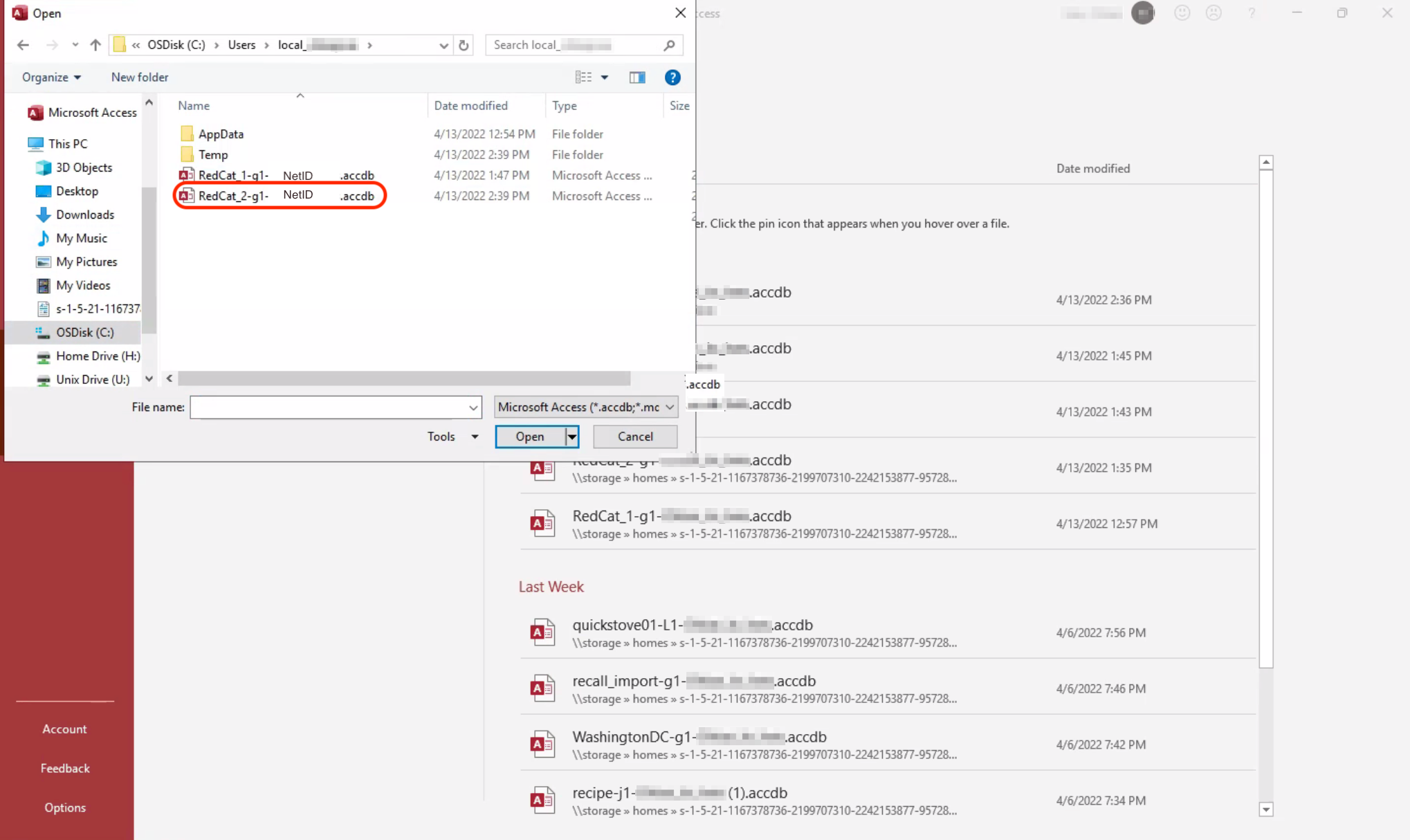Viewport: 1410px width, 840px height.
Task: Open the dialog Help icon
Action: pyautogui.click(x=672, y=77)
